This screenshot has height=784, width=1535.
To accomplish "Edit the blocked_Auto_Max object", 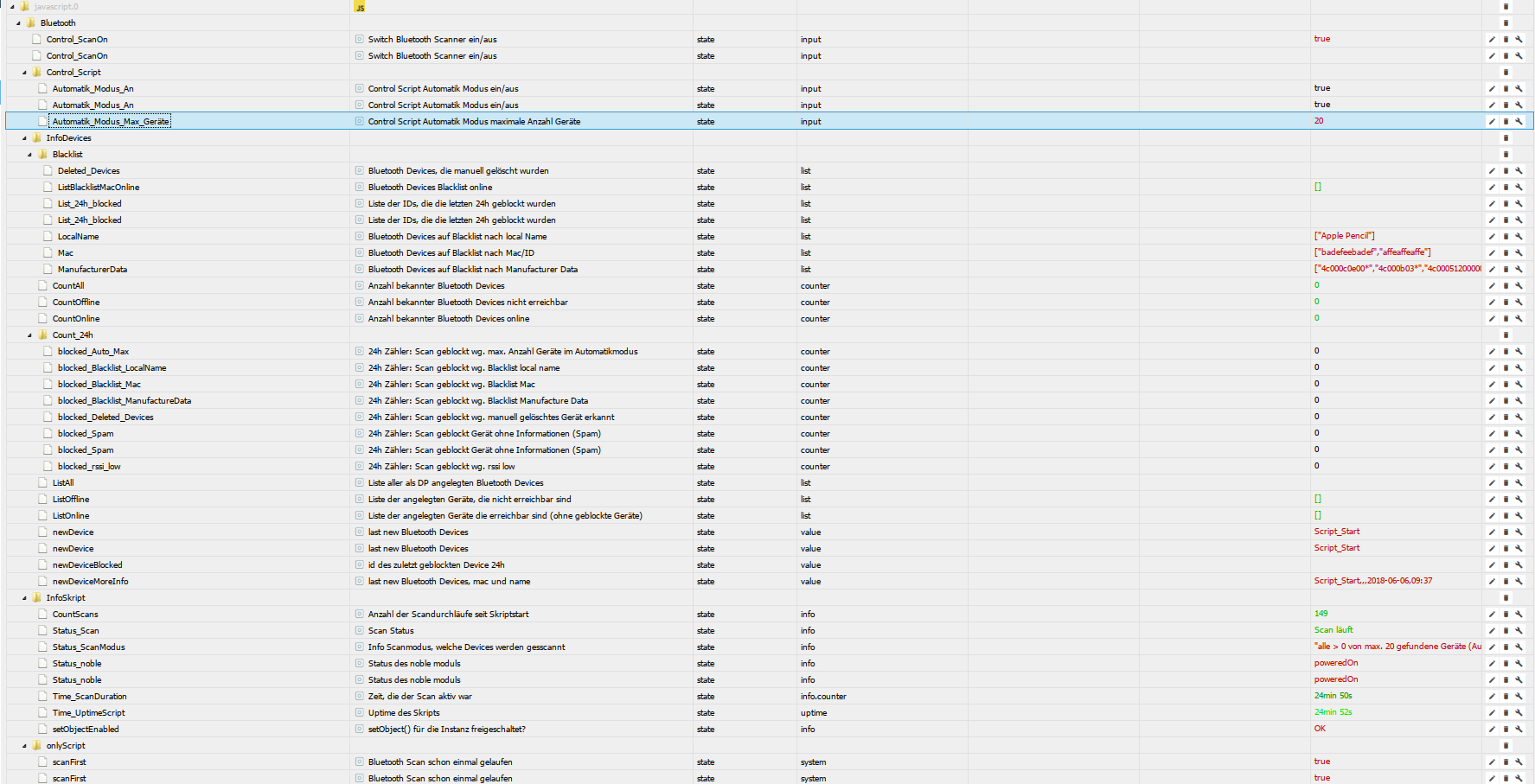I will [1492, 352].
